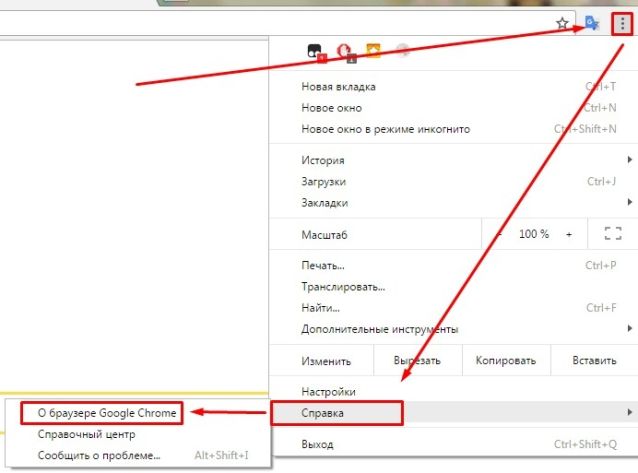Choose Найти... menu item
The height and width of the screenshot is (473, 638).
tap(453, 308)
